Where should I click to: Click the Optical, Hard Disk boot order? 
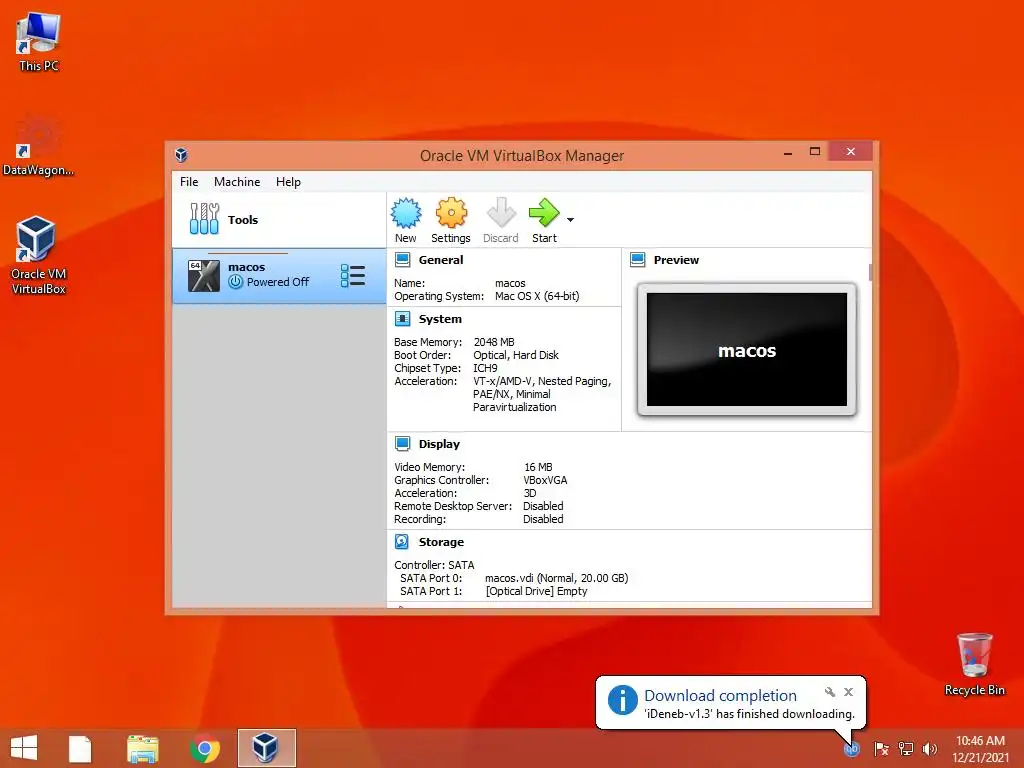516,355
